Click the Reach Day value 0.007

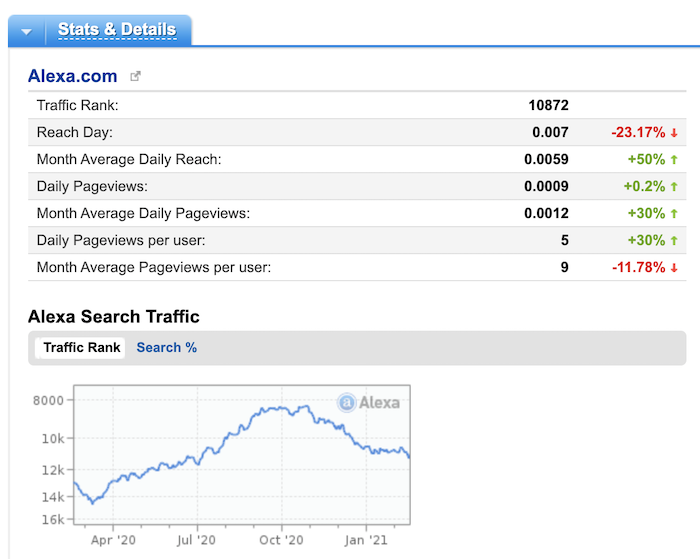pyautogui.click(x=550, y=133)
